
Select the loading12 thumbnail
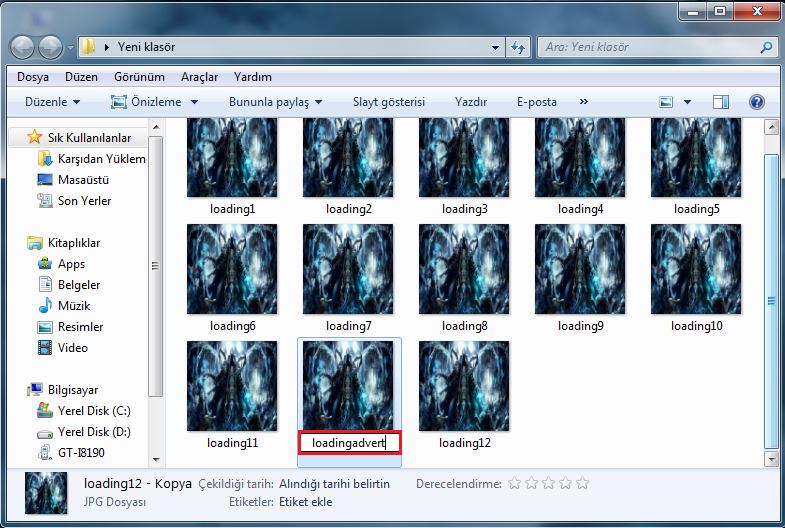[x=464, y=386]
